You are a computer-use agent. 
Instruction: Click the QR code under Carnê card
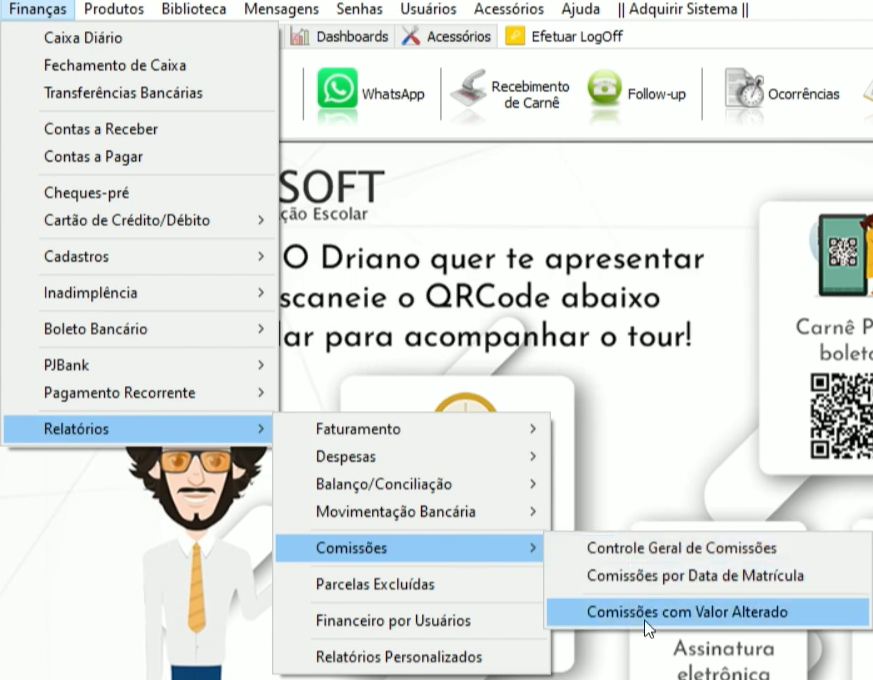pyautogui.click(x=841, y=416)
